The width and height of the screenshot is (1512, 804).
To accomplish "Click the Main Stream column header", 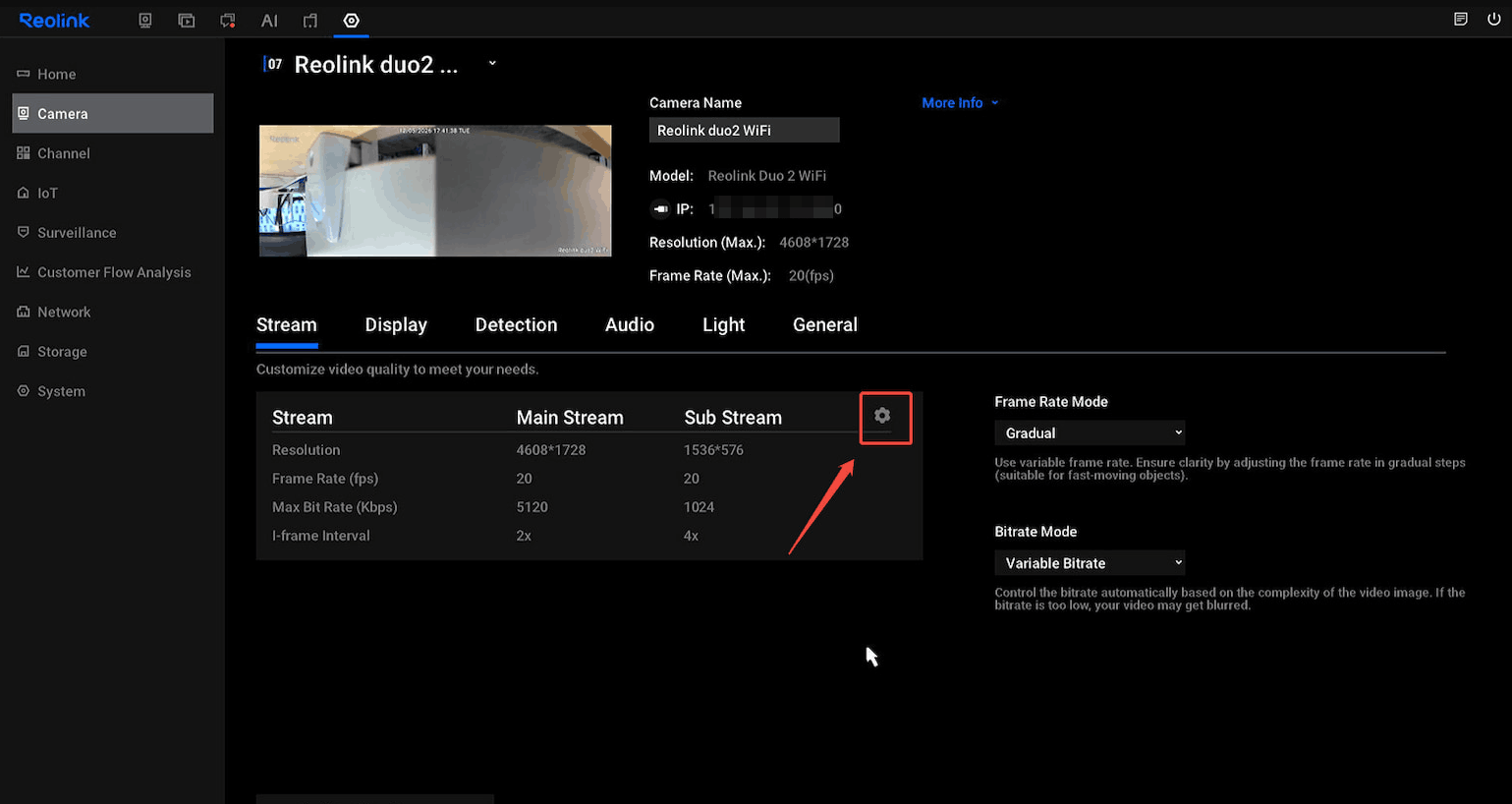I will pos(570,418).
